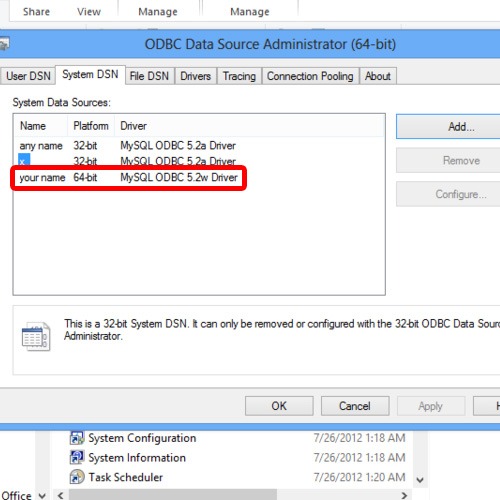
Task: Click the Task Scheduler shortcut icon
Action: (77, 477)
